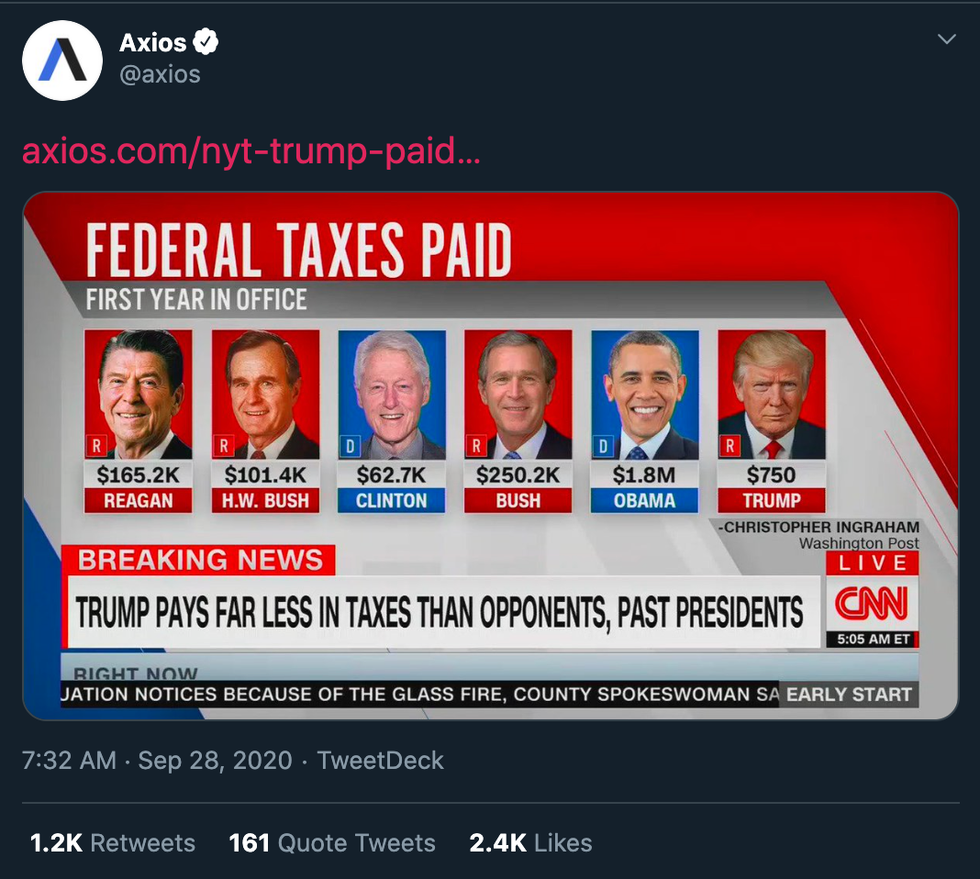Click the BREAKING NEWS banner

(200, 560)
